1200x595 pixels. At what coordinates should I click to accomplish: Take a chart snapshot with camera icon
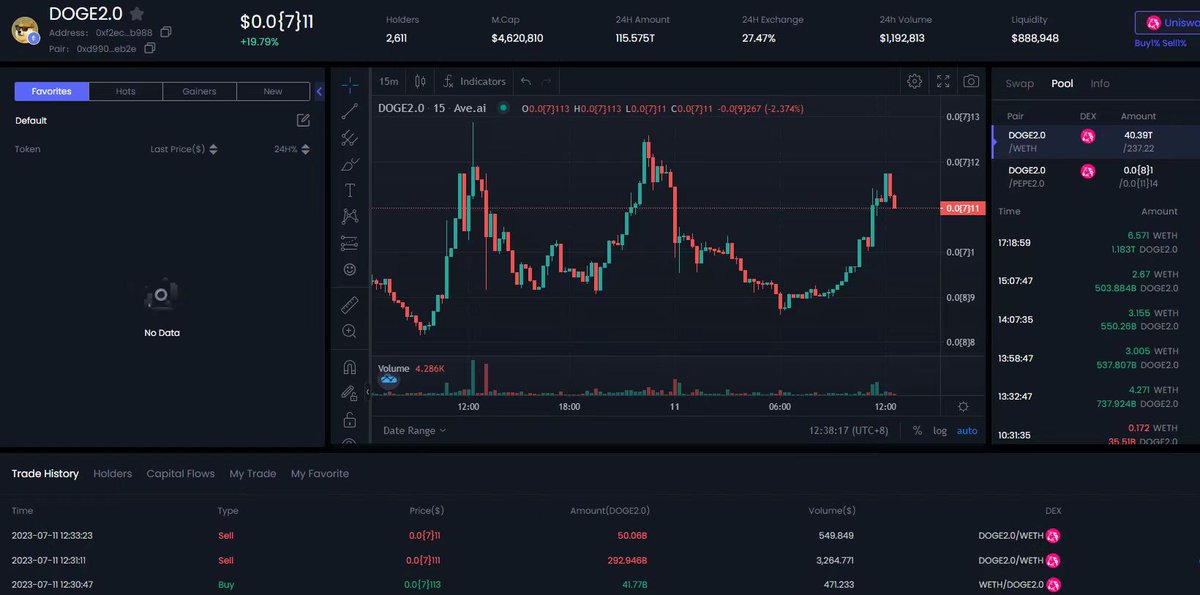[x=970, y=81]
